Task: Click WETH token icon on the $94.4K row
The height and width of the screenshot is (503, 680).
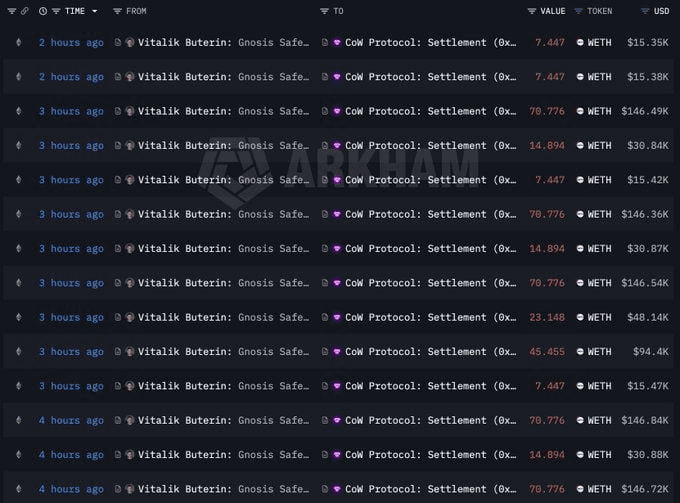Action: [x=580, y=352]
